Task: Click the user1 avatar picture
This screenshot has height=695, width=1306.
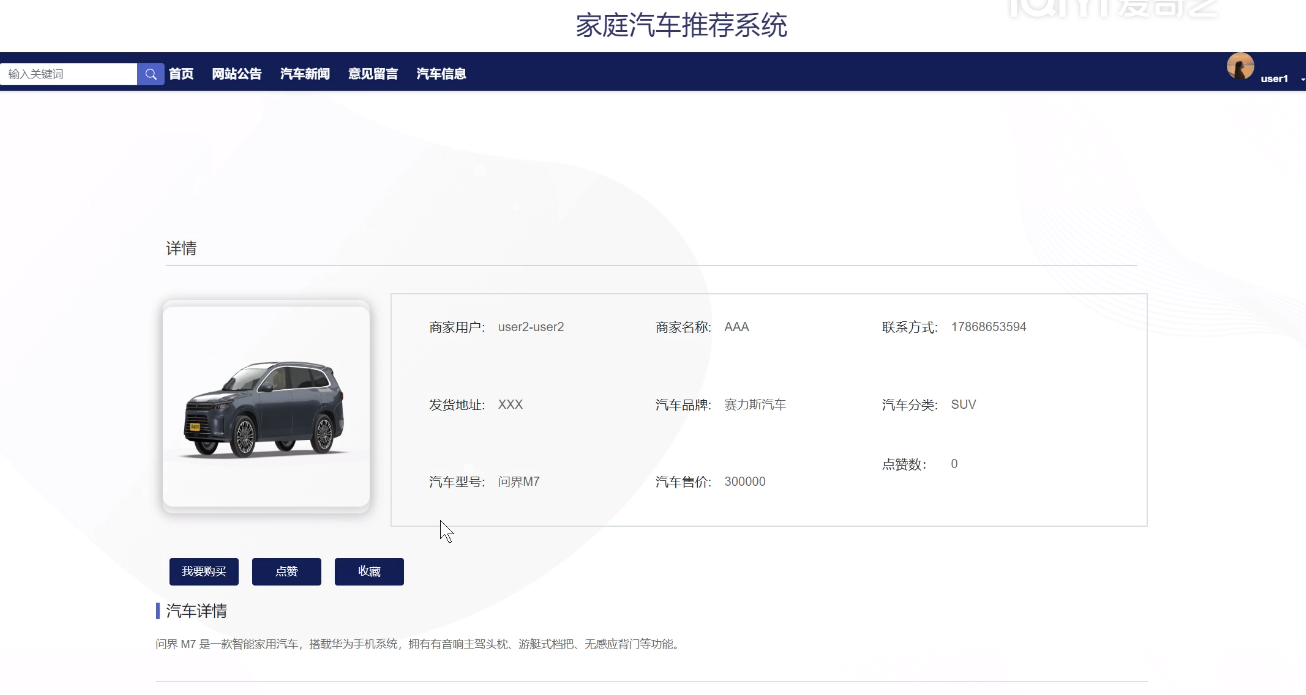Action: click(1240, 67)
